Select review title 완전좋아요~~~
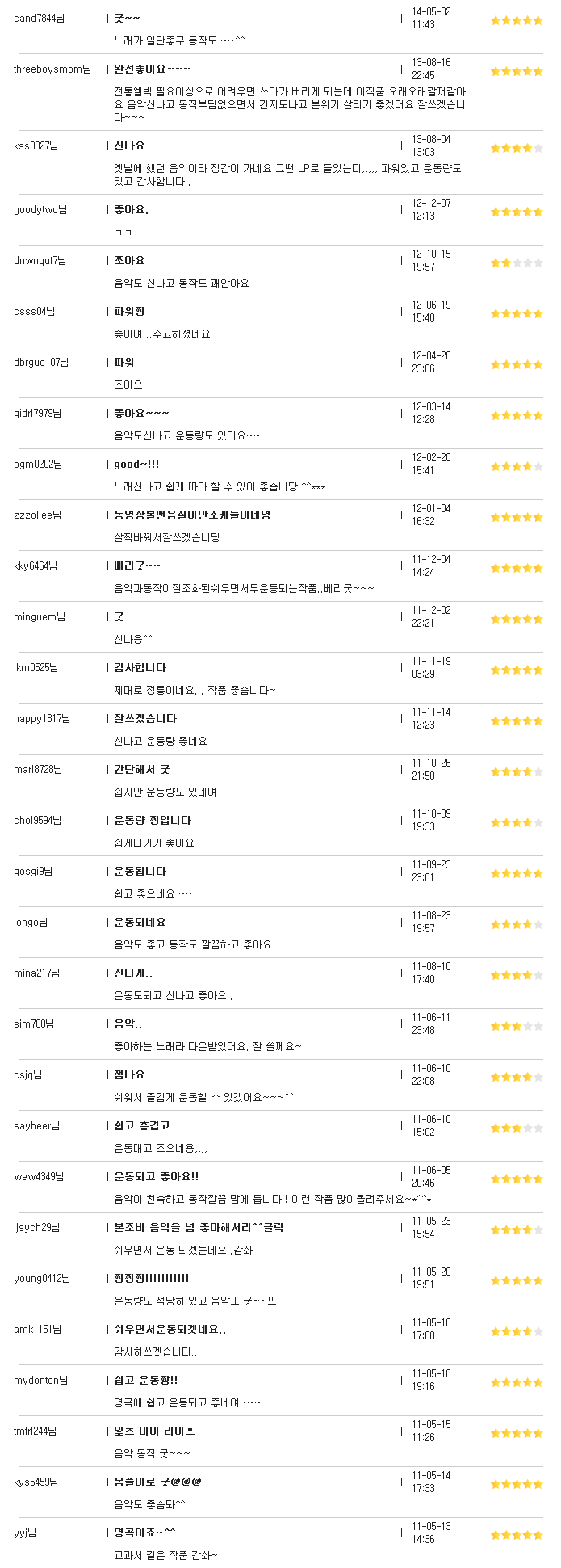Viewport: 561px width, 1568px height. point(152,69)
